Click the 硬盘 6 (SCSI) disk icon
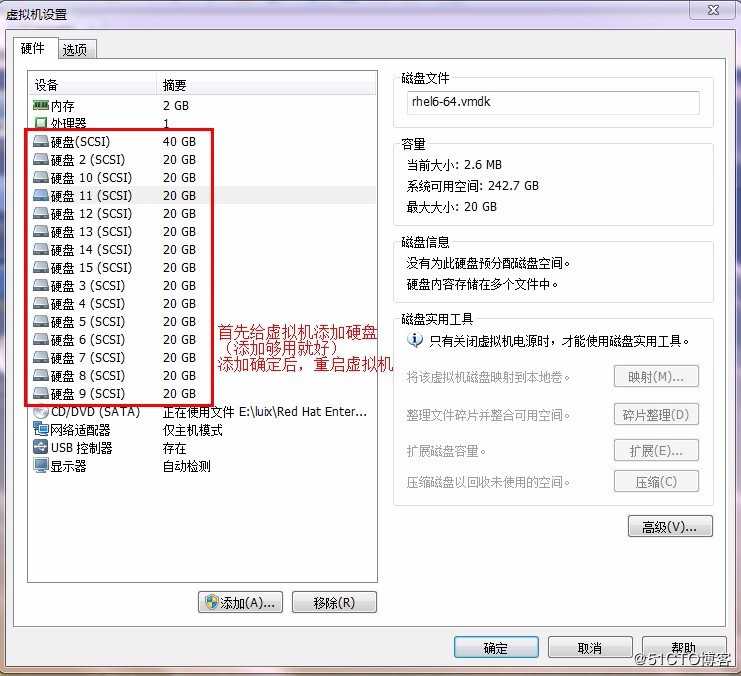This screenshot has height=676, width=741. coord(41,339)
